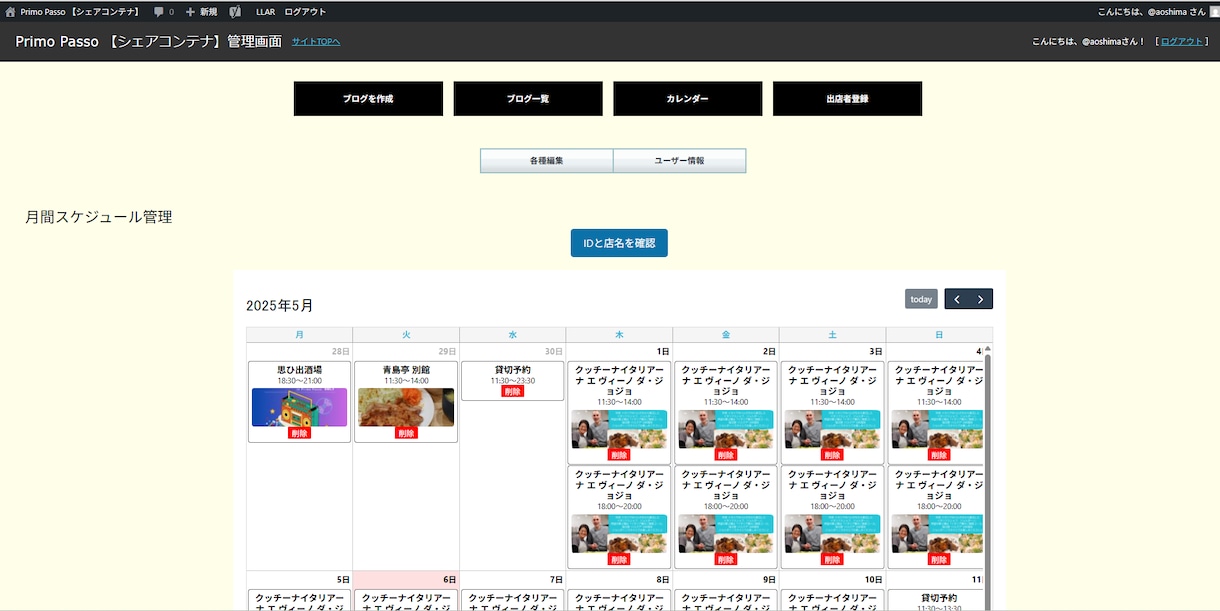
Task: Open the 貸切予約 event on the 30th
Action: point(513,370)
